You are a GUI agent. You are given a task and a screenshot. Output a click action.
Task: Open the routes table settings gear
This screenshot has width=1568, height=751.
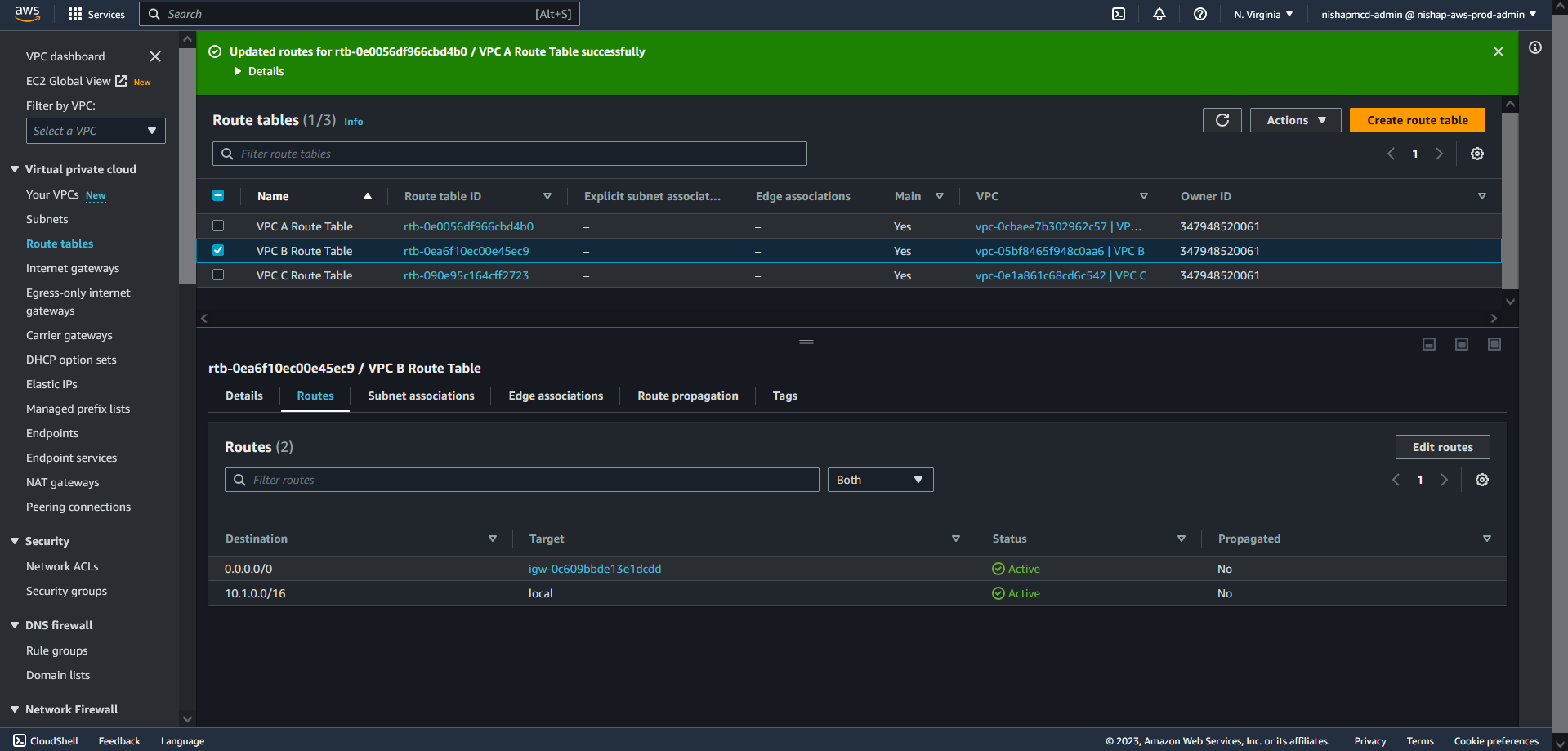click(x=1481, y=480)
